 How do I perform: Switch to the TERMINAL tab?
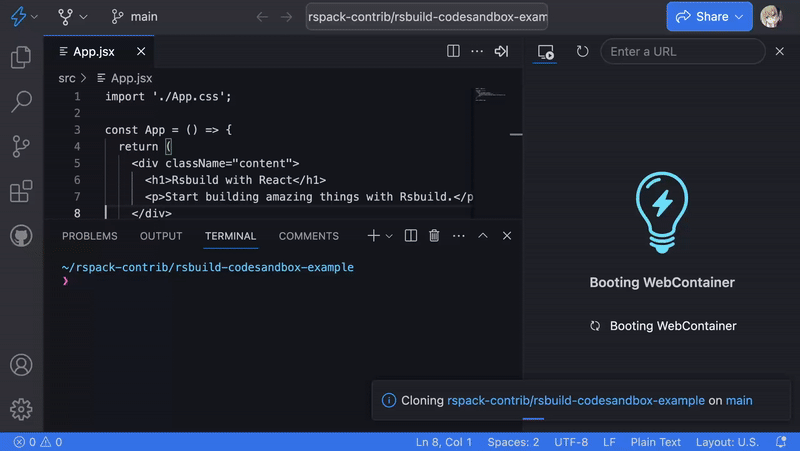point(231,236)
